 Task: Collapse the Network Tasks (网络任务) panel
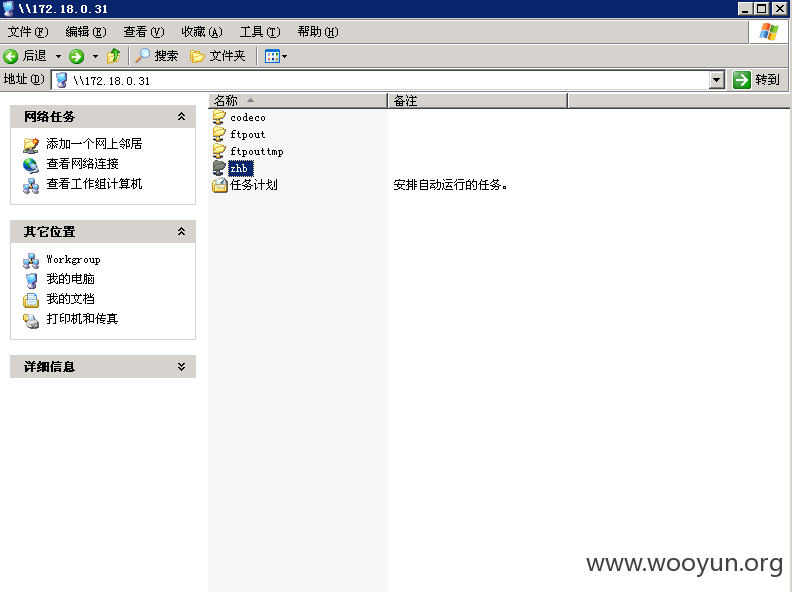pos(181,117)
